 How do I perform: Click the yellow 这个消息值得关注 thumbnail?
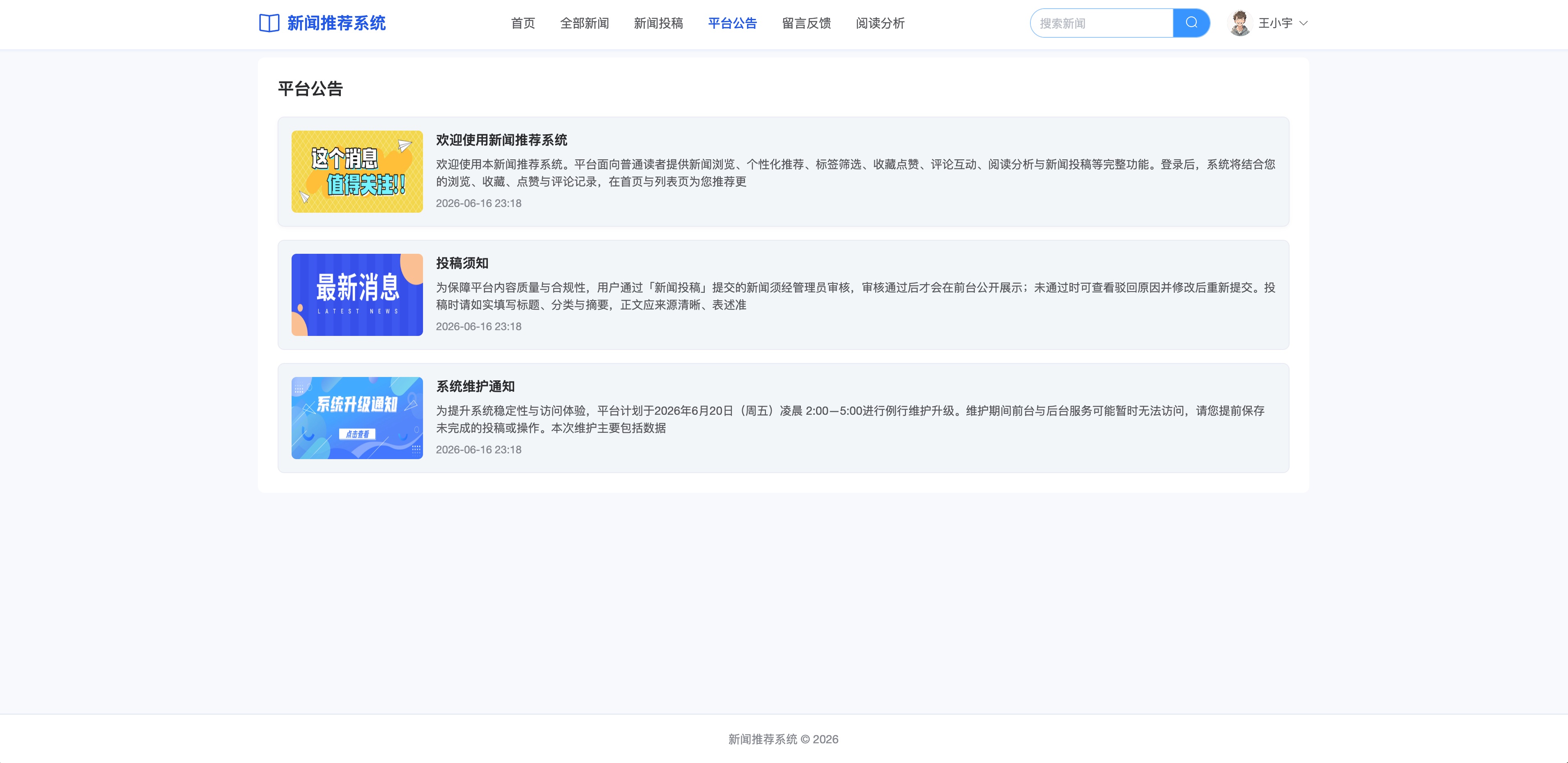357,172
